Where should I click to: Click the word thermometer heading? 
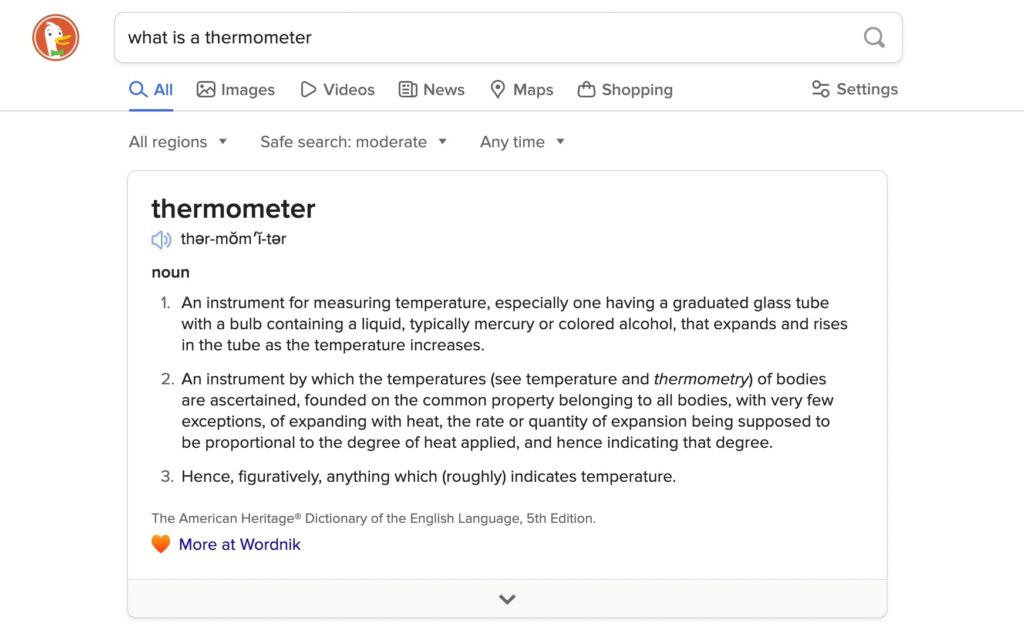point(233,210)
